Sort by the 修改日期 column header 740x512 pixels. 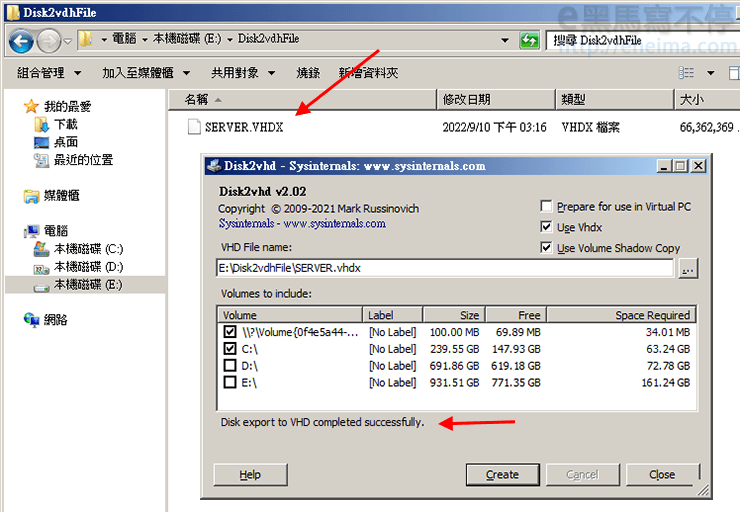pyautogui.click(x=496, y=100)
